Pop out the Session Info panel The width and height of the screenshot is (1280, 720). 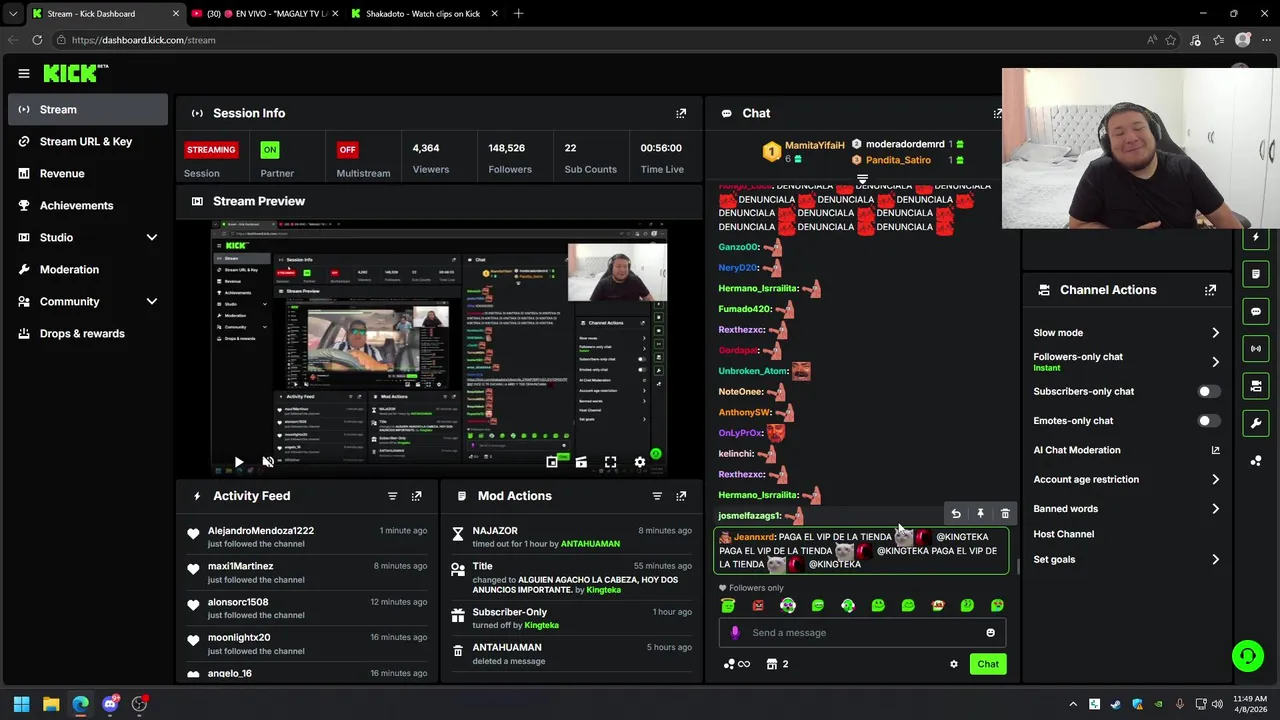[x=681, y=113]
